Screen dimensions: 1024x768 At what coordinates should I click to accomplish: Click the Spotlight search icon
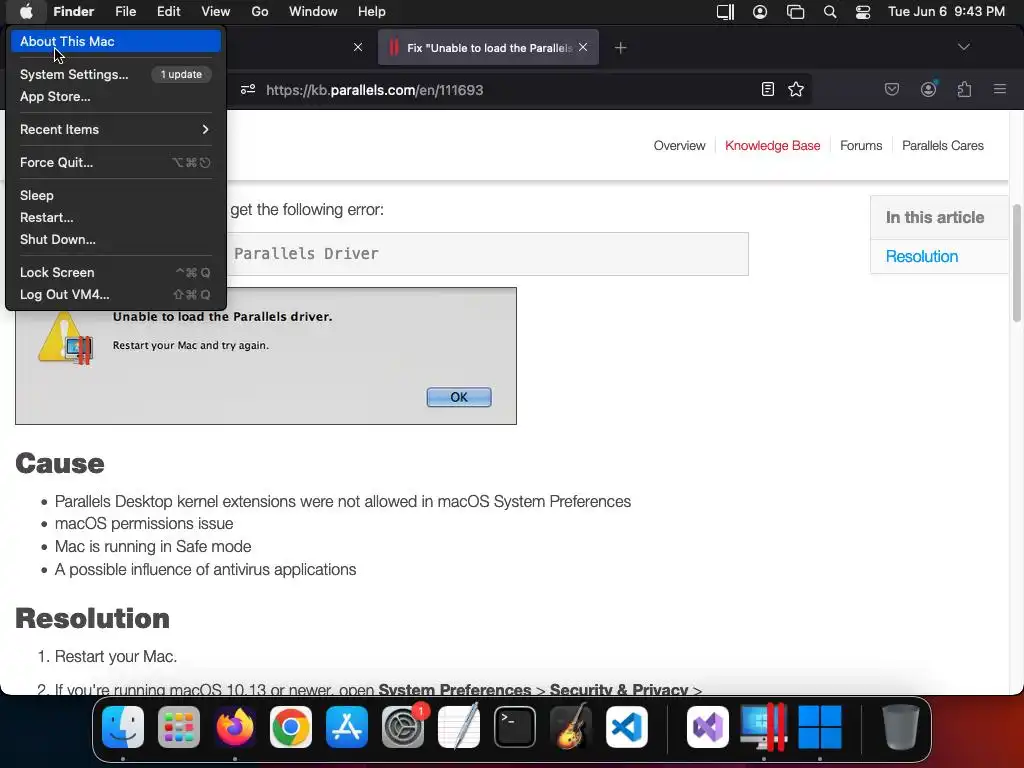coord(830,12)
